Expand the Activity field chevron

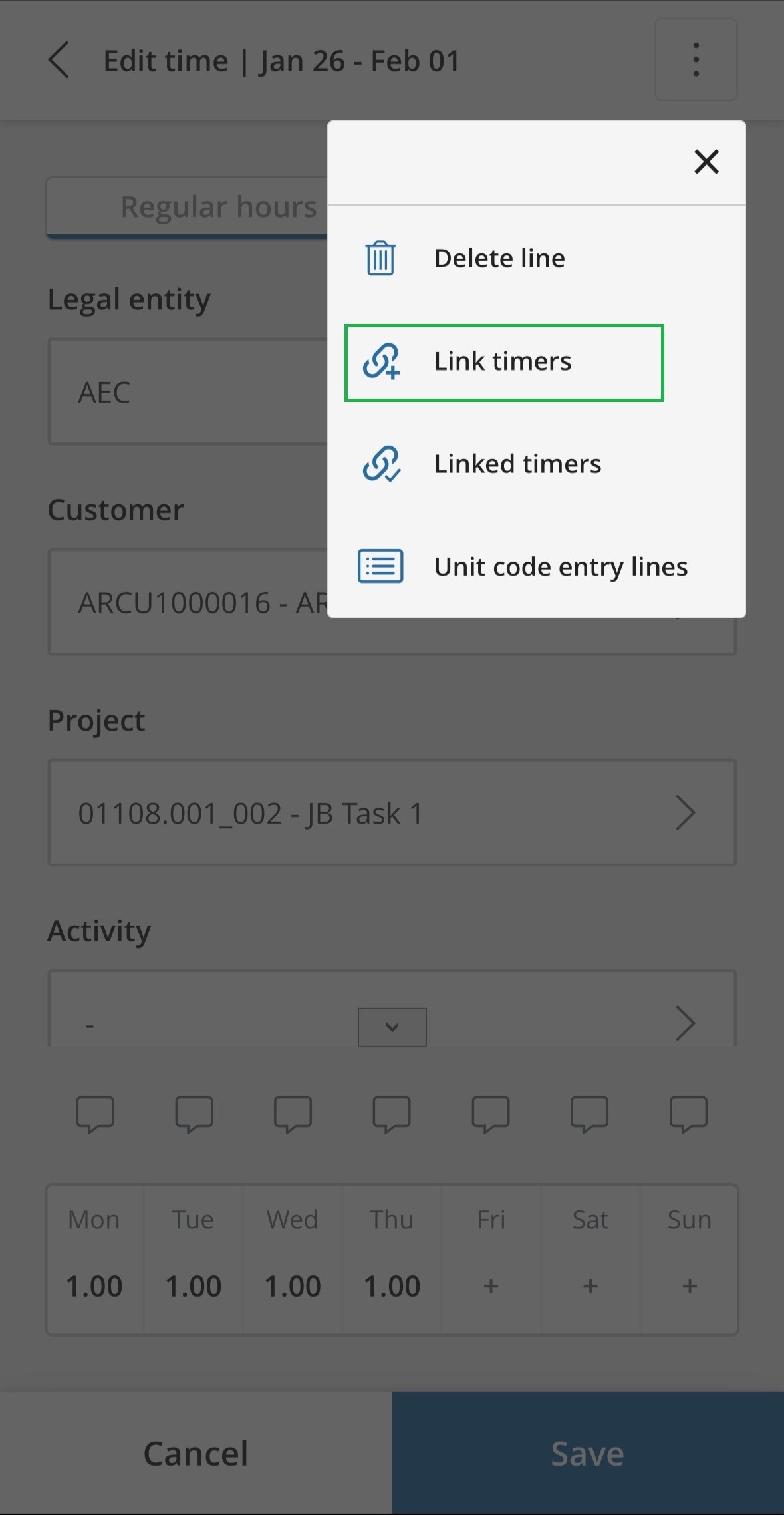[685, 1023]
